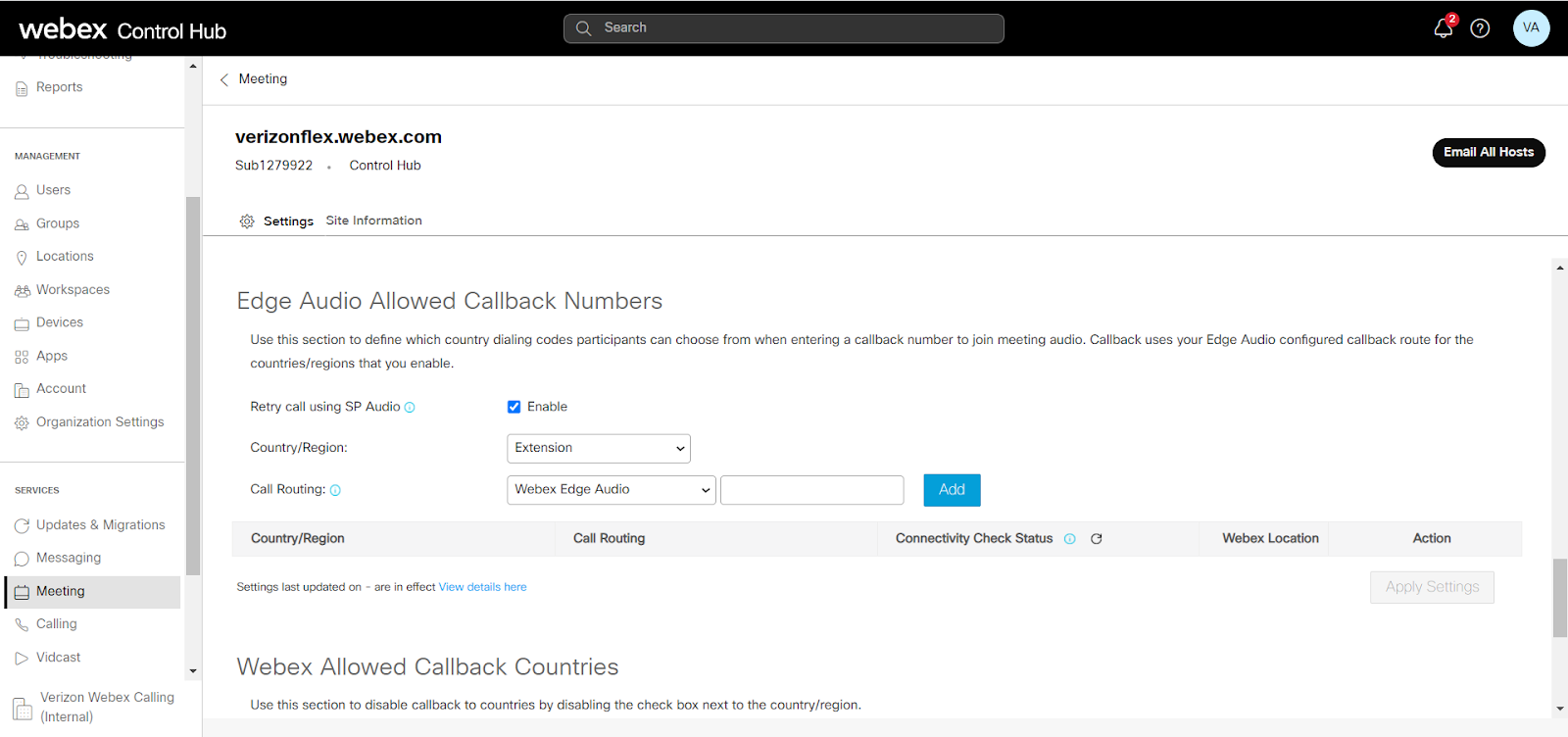The width and height of the screenshot is (1568, 737).
Task: Click the Webex Location column header
Action: point(1270,539)
